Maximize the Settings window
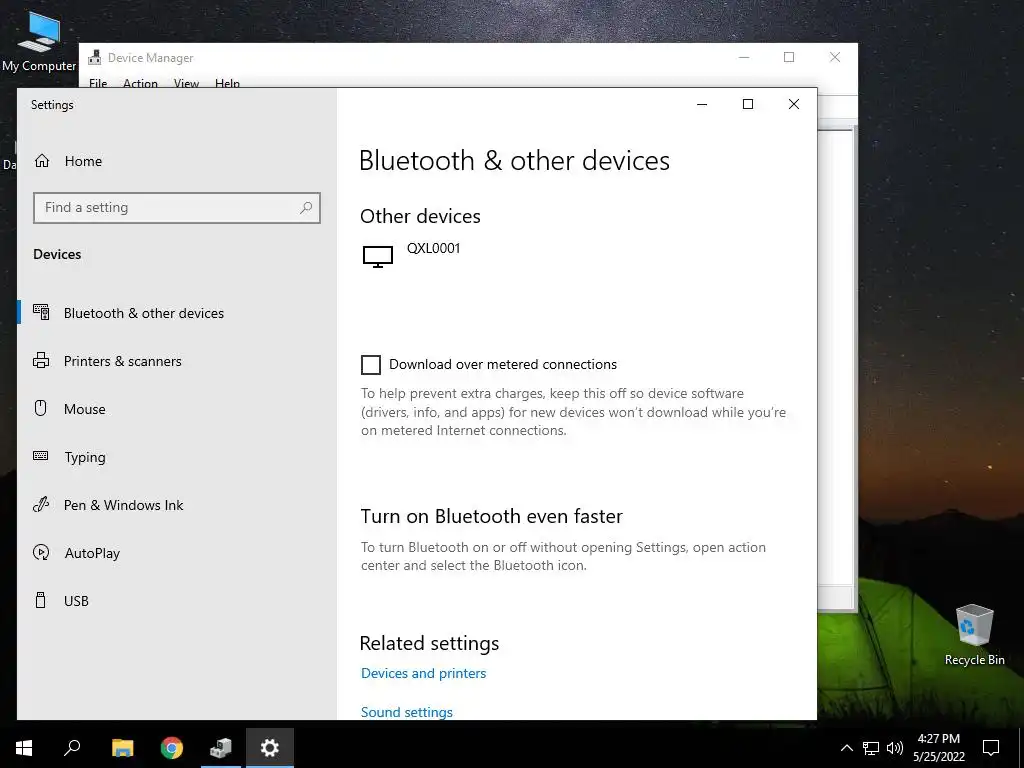 point(748,104)
